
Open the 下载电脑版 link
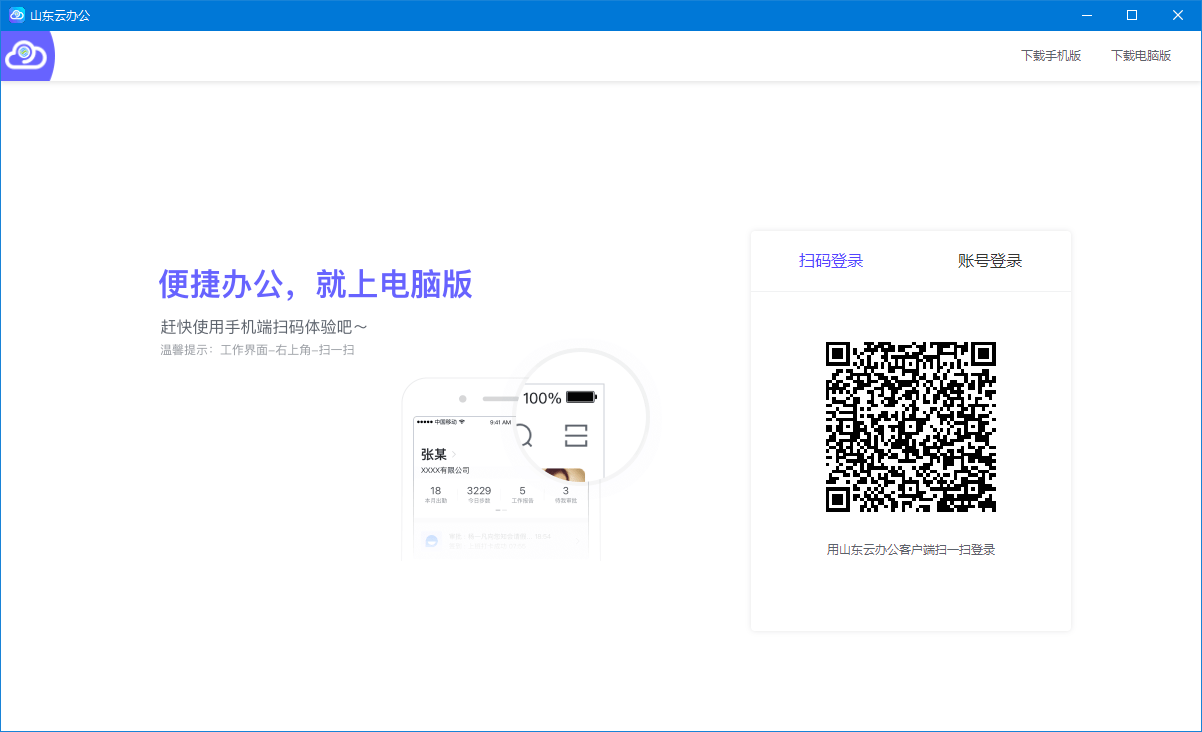coord(1141,55)
